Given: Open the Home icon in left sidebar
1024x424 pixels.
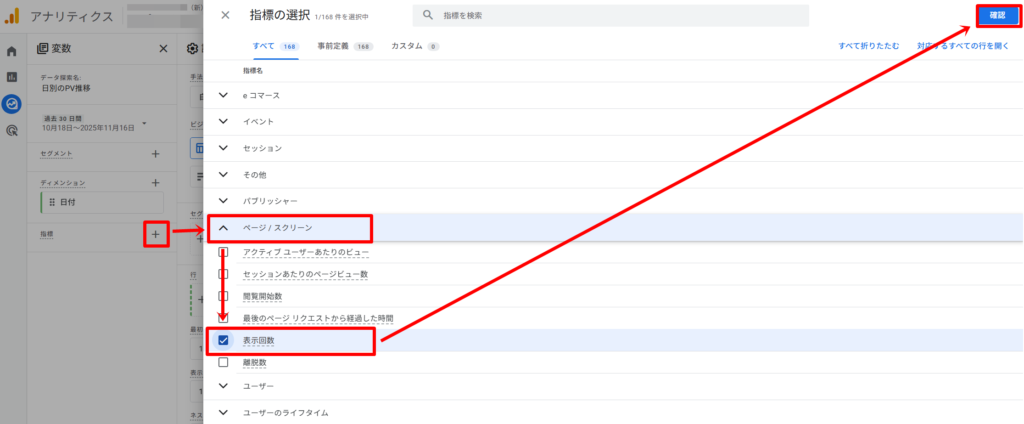Looking at the screenshot, I should click(x=12, y=51).
